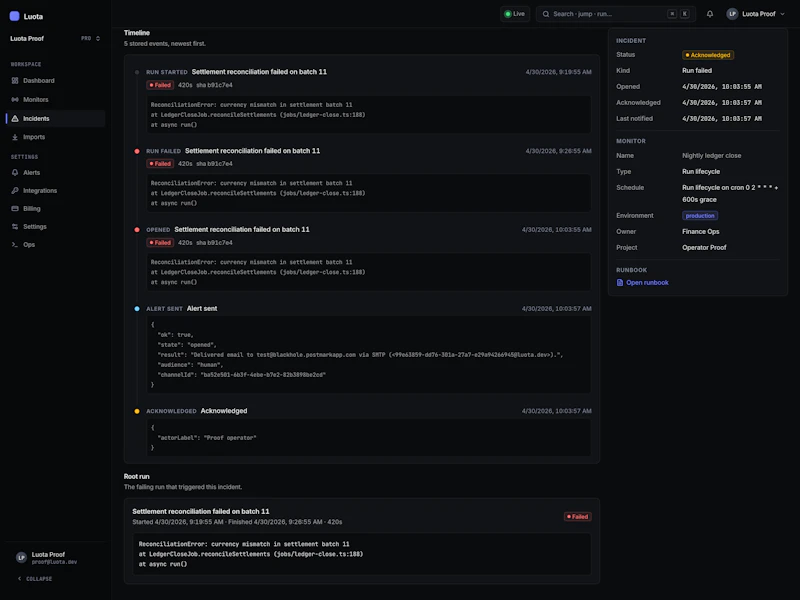Click the Live status indicator
Image resolution: width=800 pixels, height=600 pixels.
pyautogui.click(x=515, y=14)
